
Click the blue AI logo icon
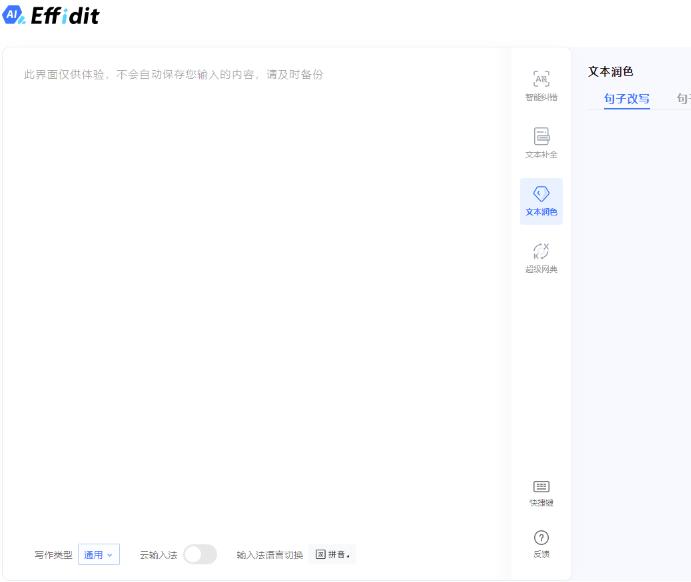pos(14,16)
